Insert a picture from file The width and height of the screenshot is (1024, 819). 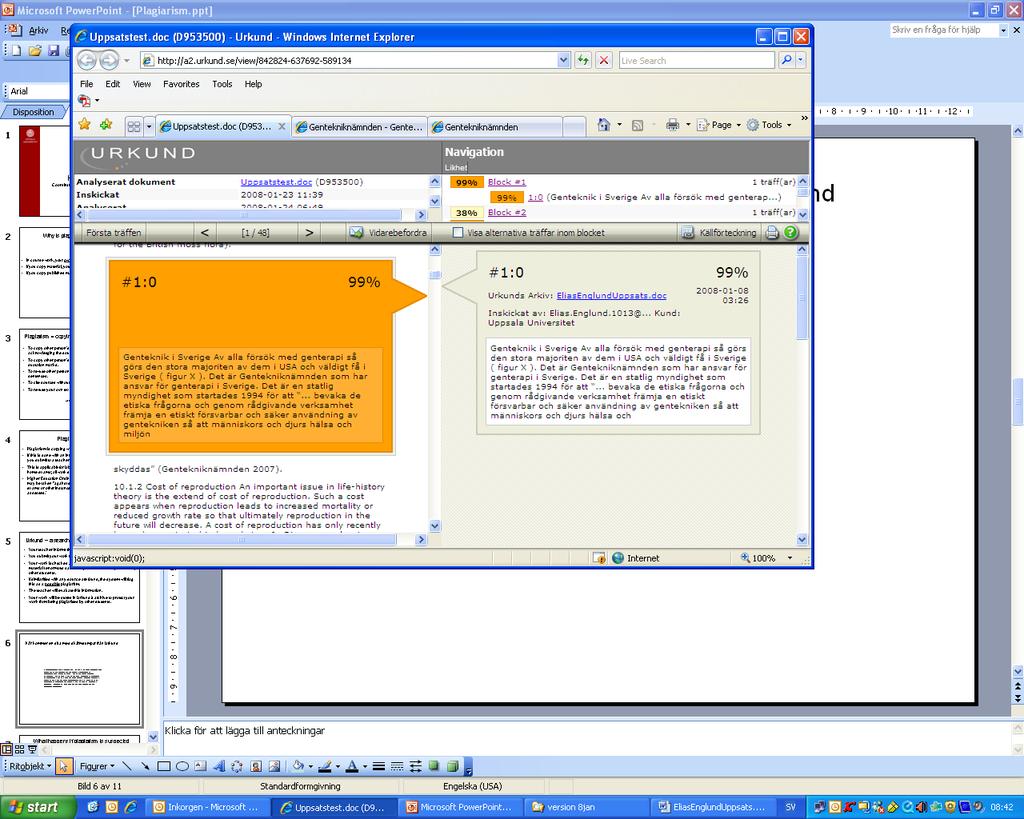[274, 766]
